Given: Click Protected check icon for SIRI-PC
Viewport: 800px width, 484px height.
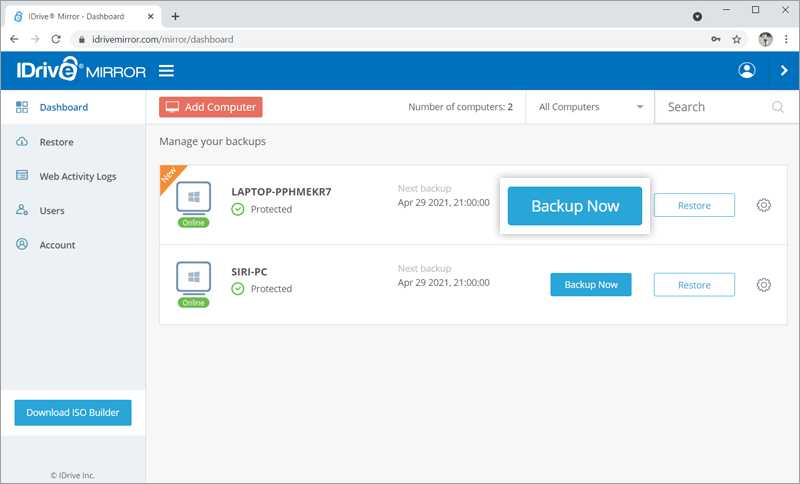Looking at the screenshot, I should coord(238,289).
